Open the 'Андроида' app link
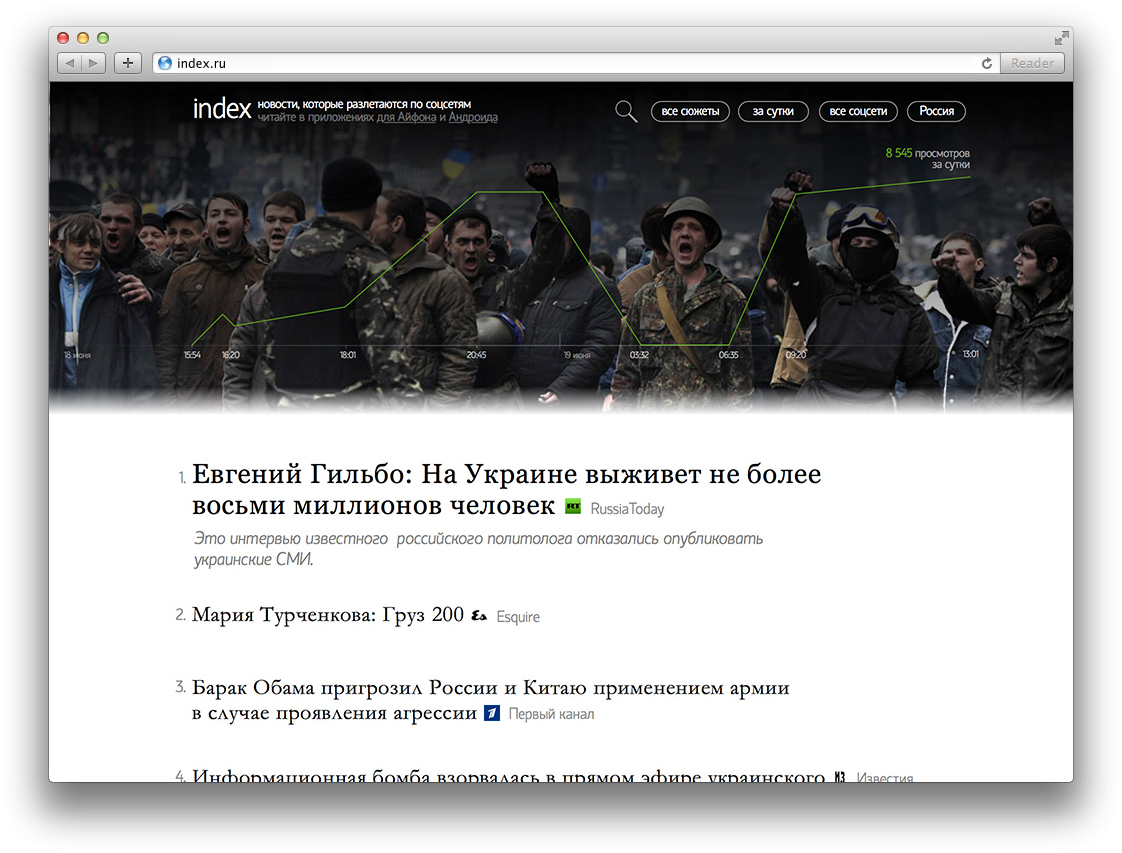This screenshot has width=1122, height=853. tap(473, 117)
